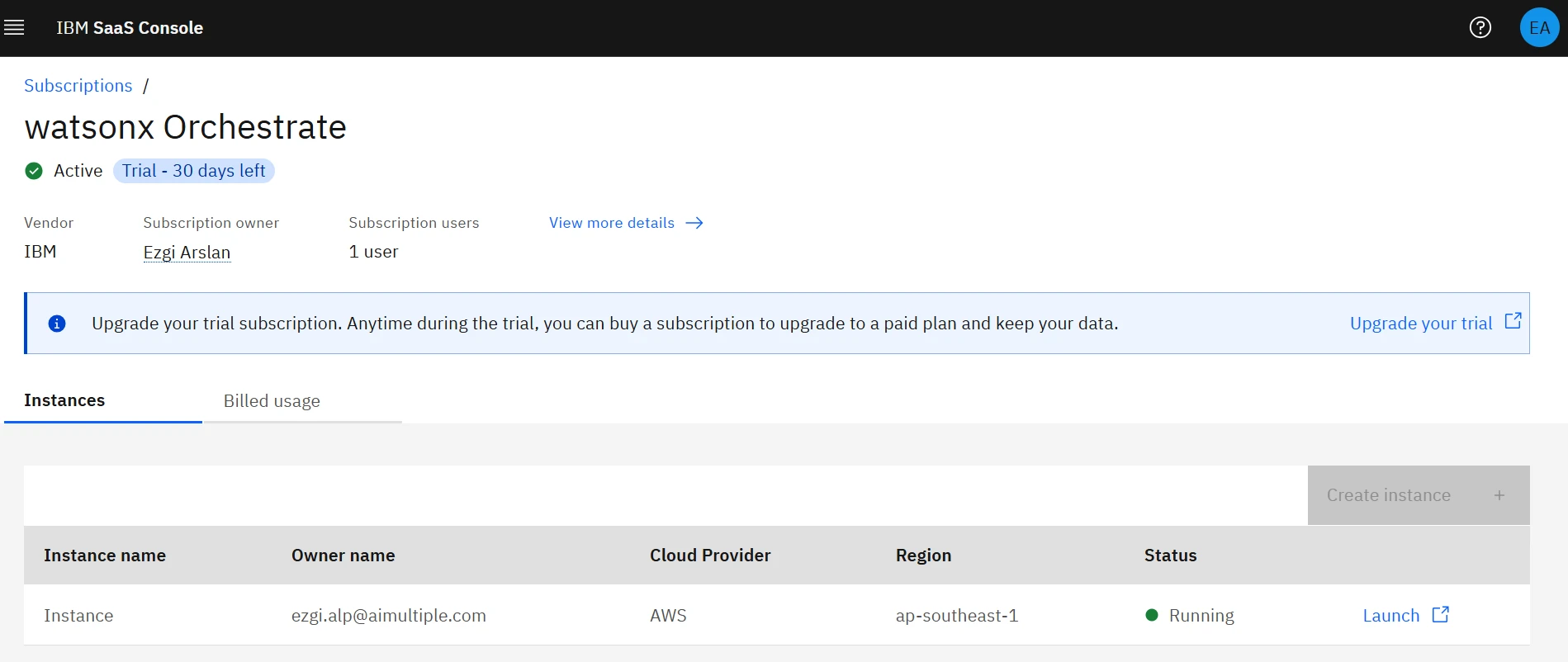Screen dimensions: 1568x662
Task: Click the plus icon on Create instance
Action: 1499,495
